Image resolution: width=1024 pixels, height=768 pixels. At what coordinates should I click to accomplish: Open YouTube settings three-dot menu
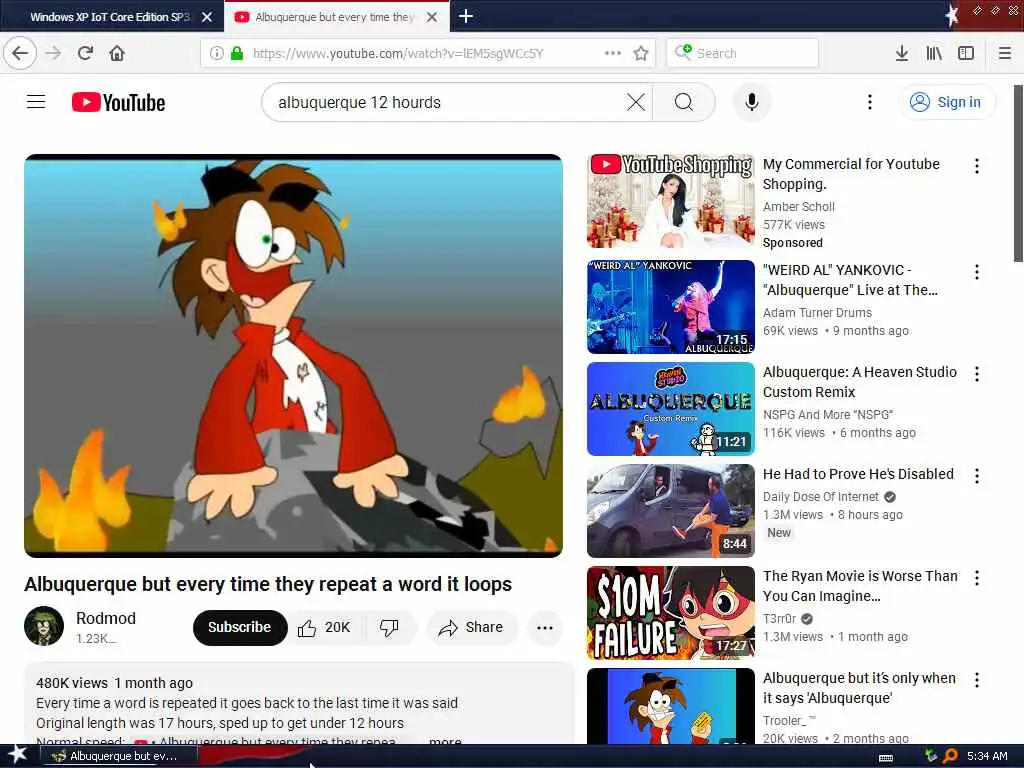coord(869,102)
